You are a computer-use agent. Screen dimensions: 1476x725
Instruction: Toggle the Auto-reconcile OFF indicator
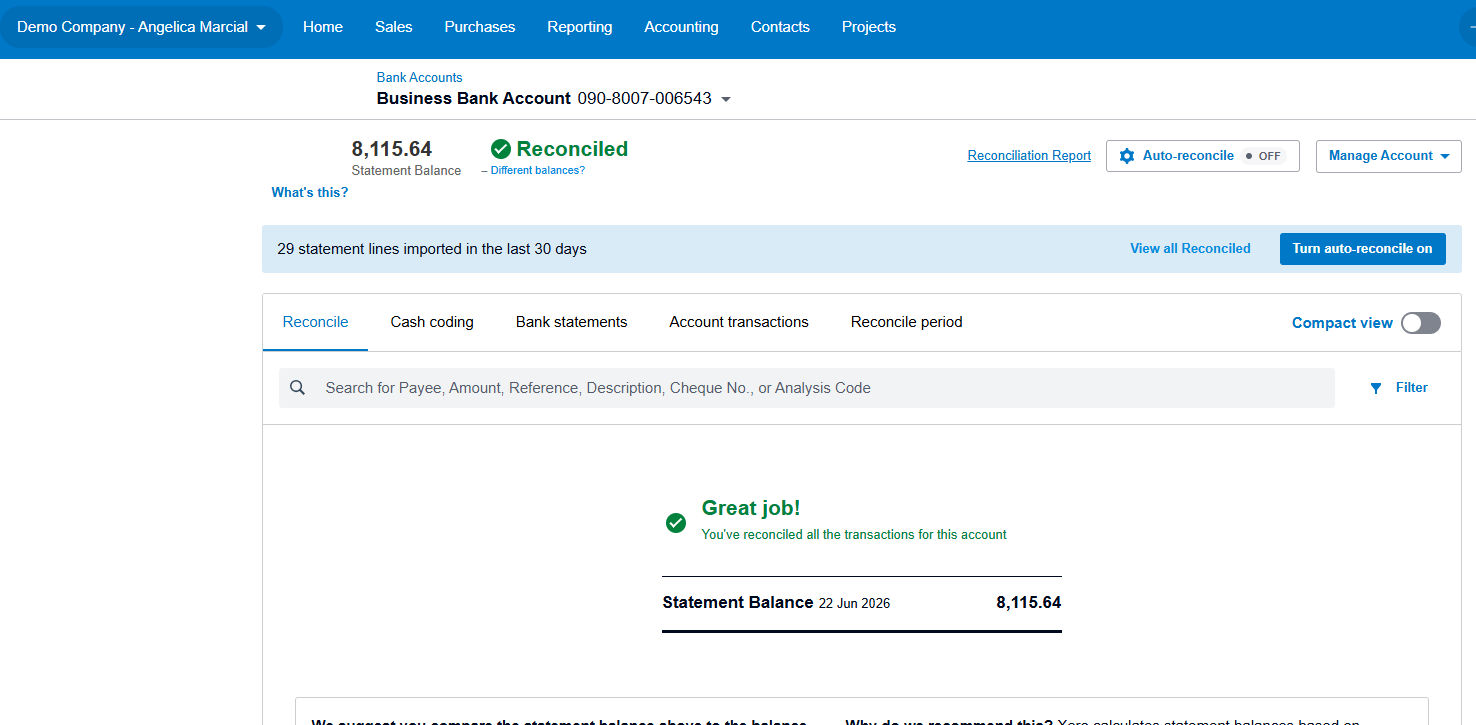point(1263,156)
